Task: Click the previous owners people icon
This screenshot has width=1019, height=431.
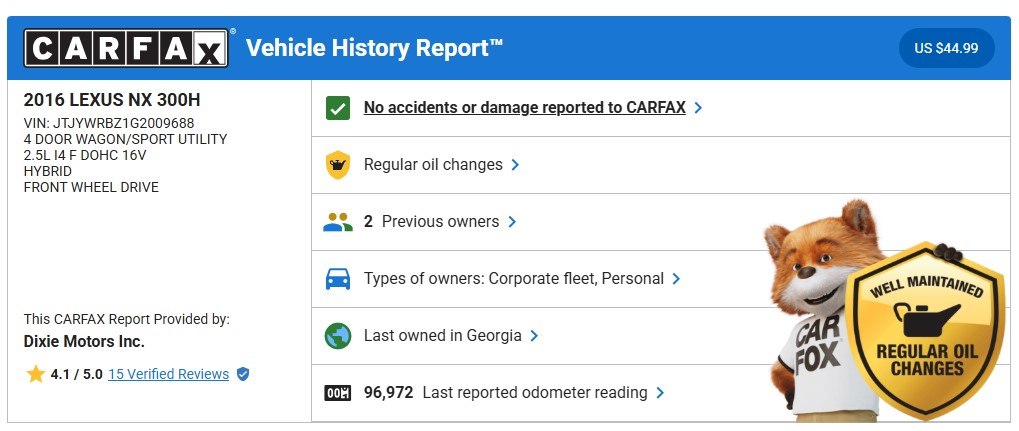Action: tap(338, 222)
